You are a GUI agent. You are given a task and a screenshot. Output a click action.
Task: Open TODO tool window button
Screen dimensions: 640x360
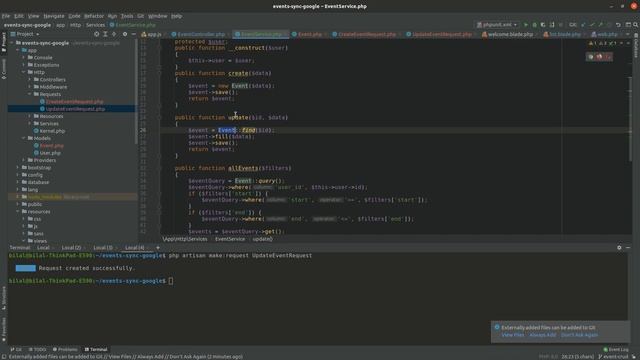37,349
